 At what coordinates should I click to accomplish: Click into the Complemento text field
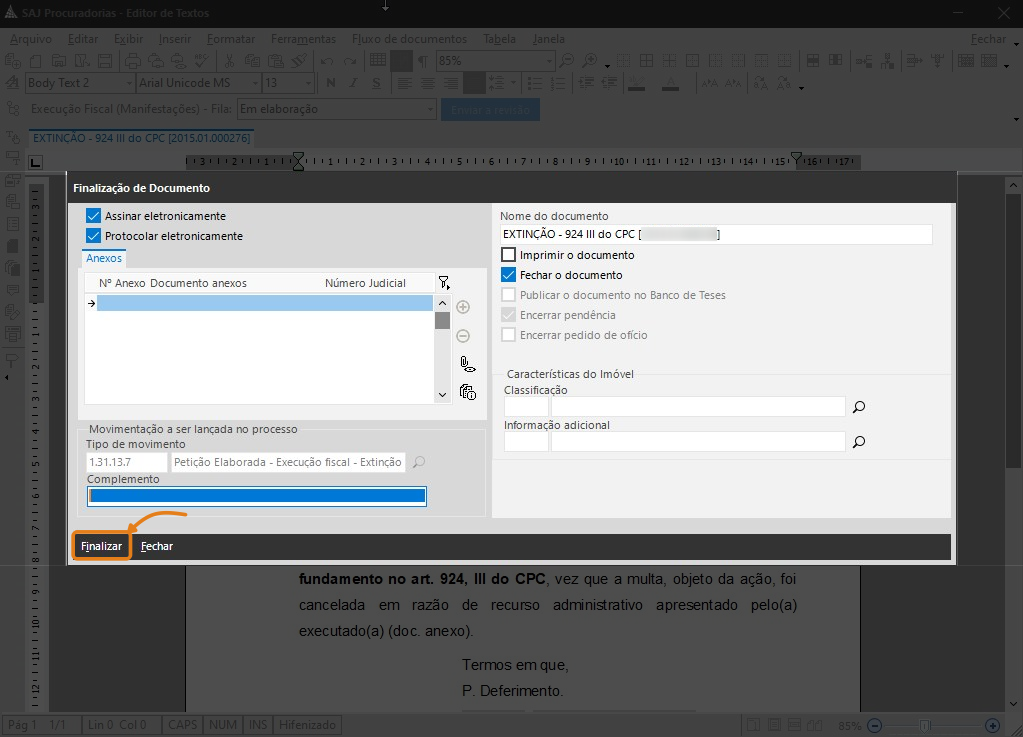257,496
